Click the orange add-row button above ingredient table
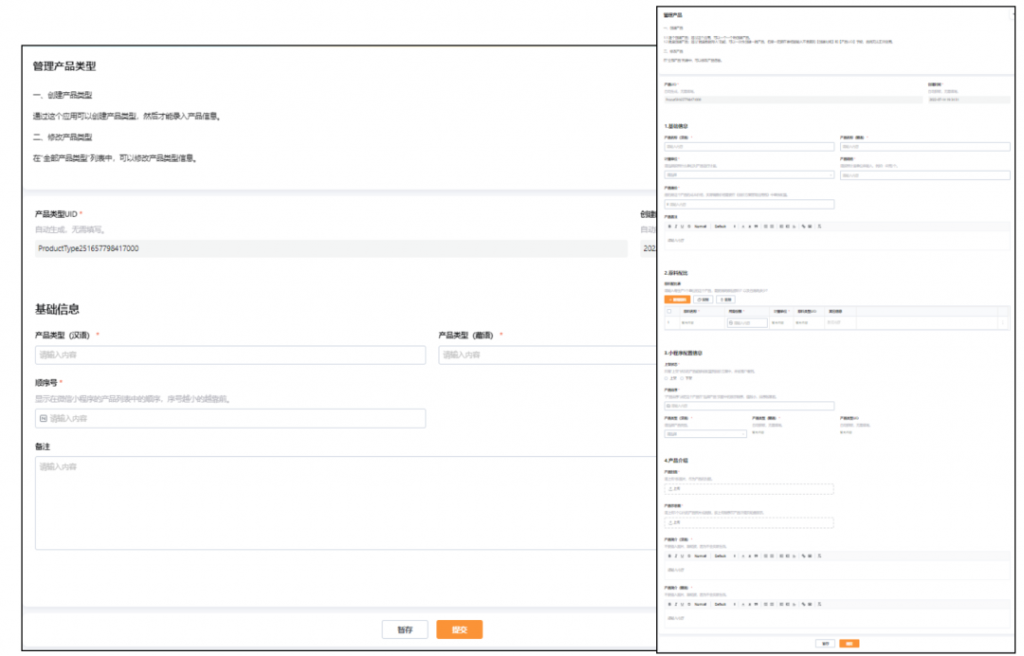 (x=677, y=299)
